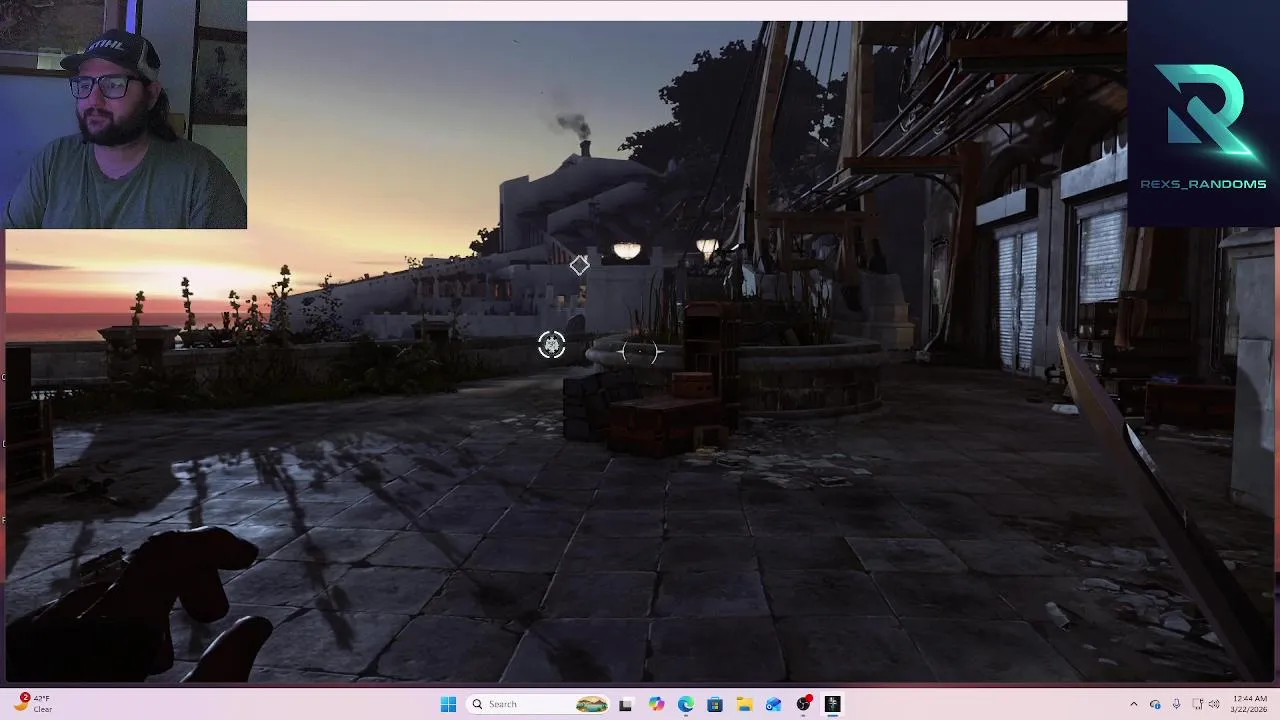This screenshot has width=1280, height=720.
Task: Click the microphone tray icon
Action: click(1176, 704)
